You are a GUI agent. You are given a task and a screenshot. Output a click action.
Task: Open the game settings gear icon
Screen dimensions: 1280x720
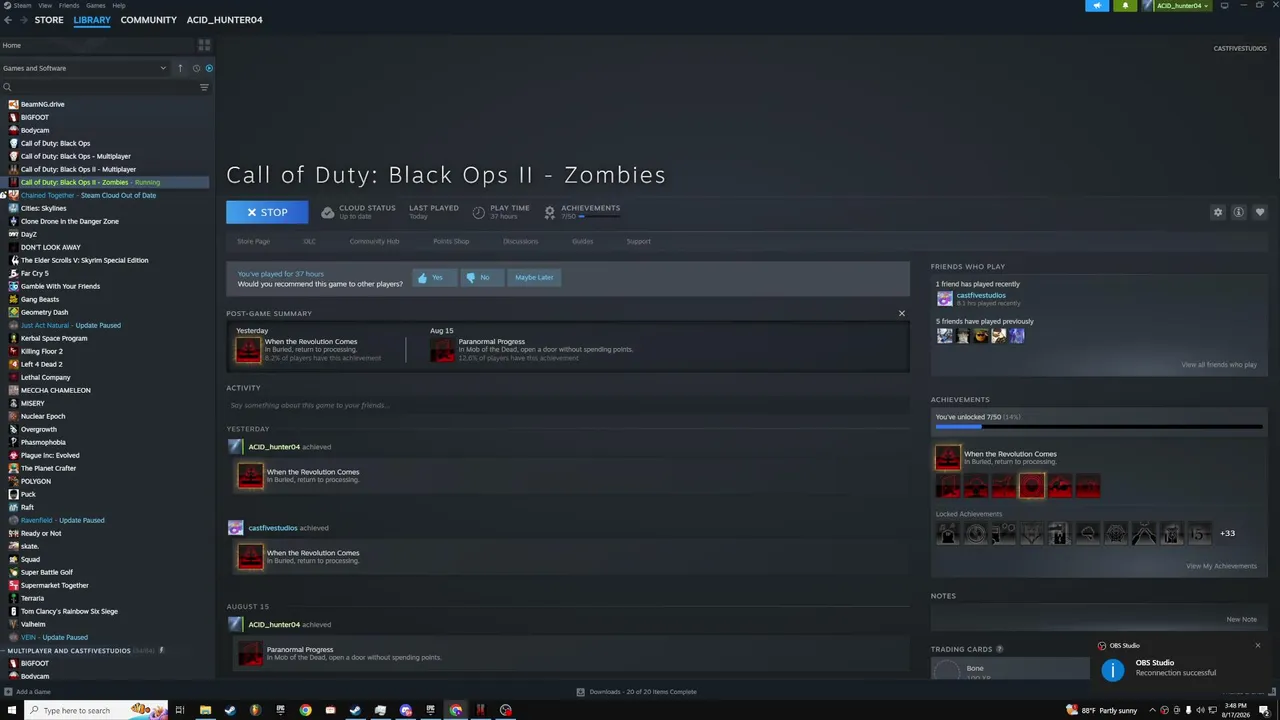(1218, 212)
